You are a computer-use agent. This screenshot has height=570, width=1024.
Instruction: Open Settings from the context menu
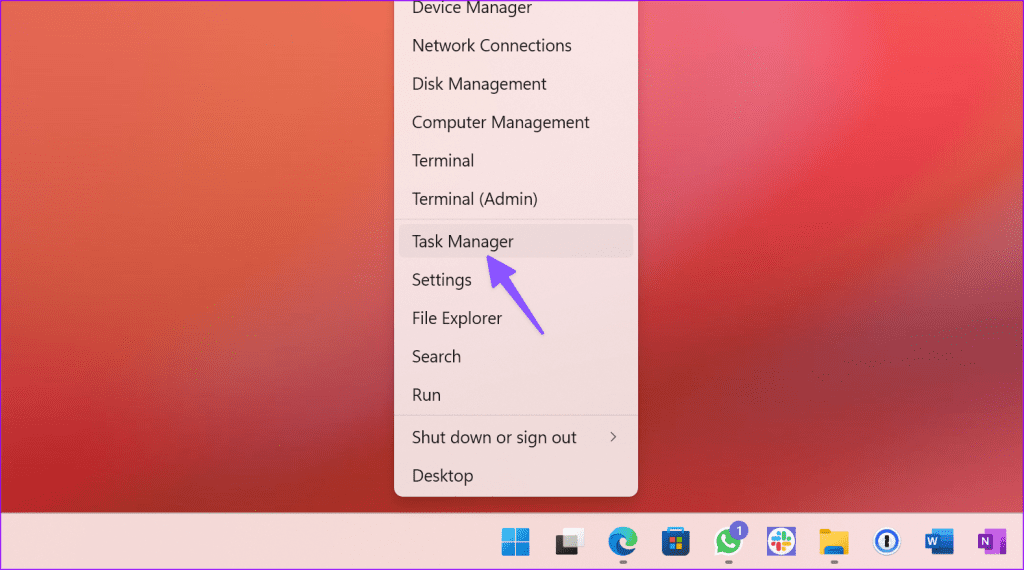pyautogui.click(x=515, y=280)
